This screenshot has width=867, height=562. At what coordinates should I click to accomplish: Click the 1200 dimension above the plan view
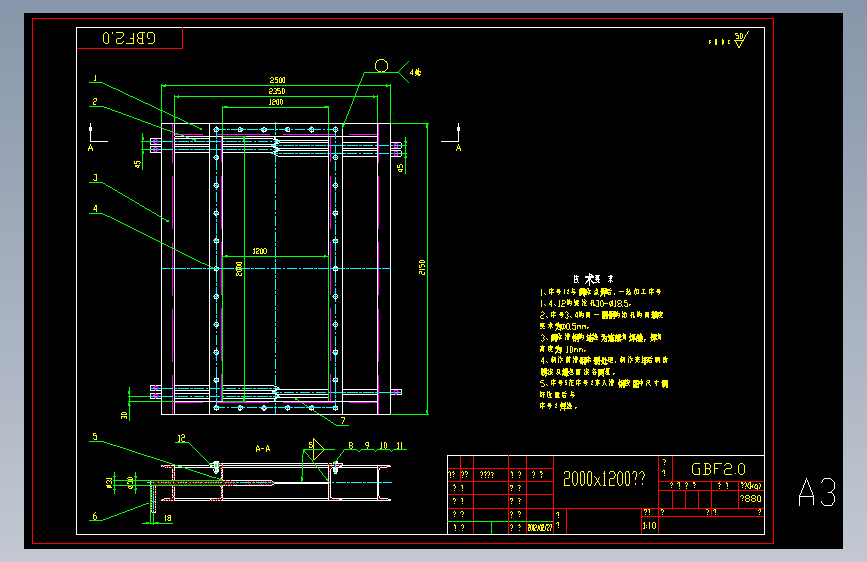click(x=276, y=102)
